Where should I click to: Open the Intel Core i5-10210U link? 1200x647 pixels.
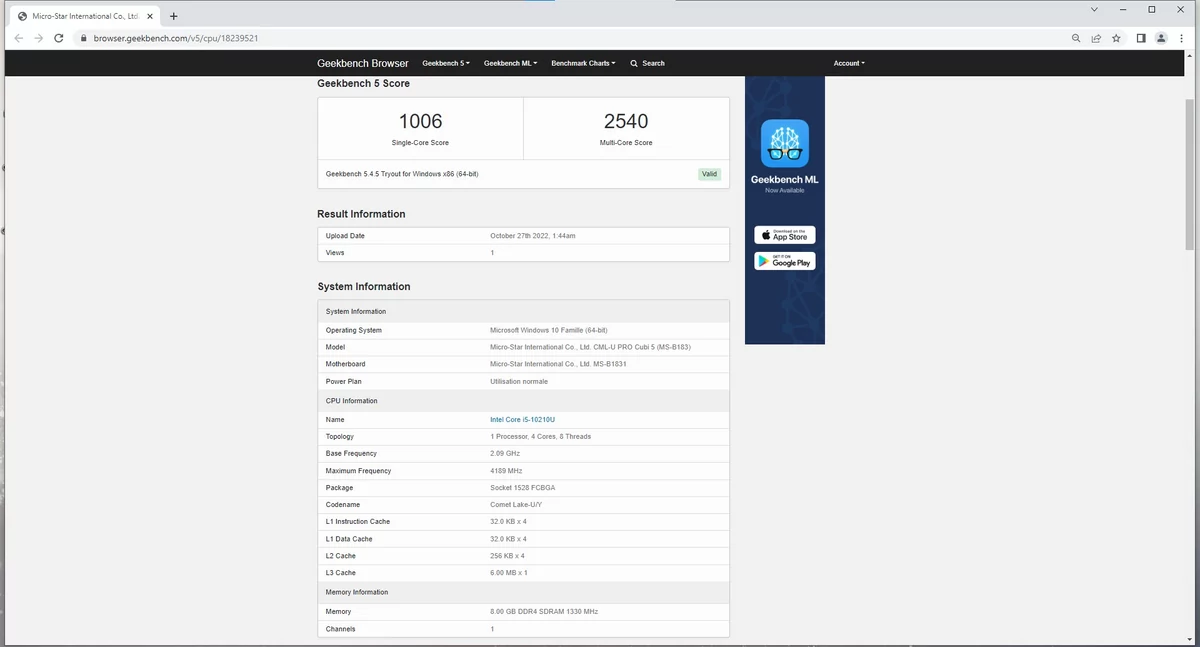coord(522,420)
